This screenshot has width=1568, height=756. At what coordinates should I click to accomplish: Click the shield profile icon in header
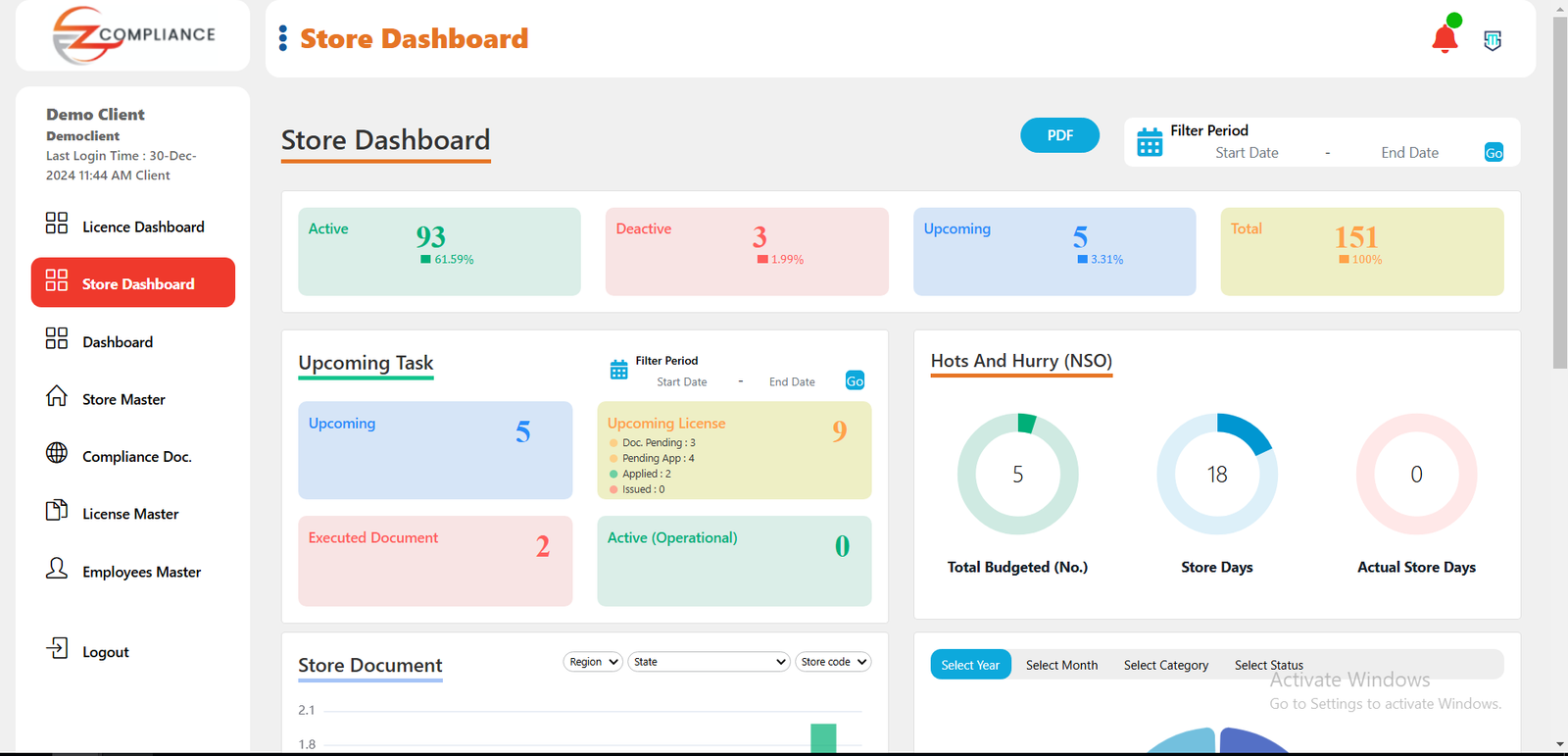click(x=1493, y=40)
